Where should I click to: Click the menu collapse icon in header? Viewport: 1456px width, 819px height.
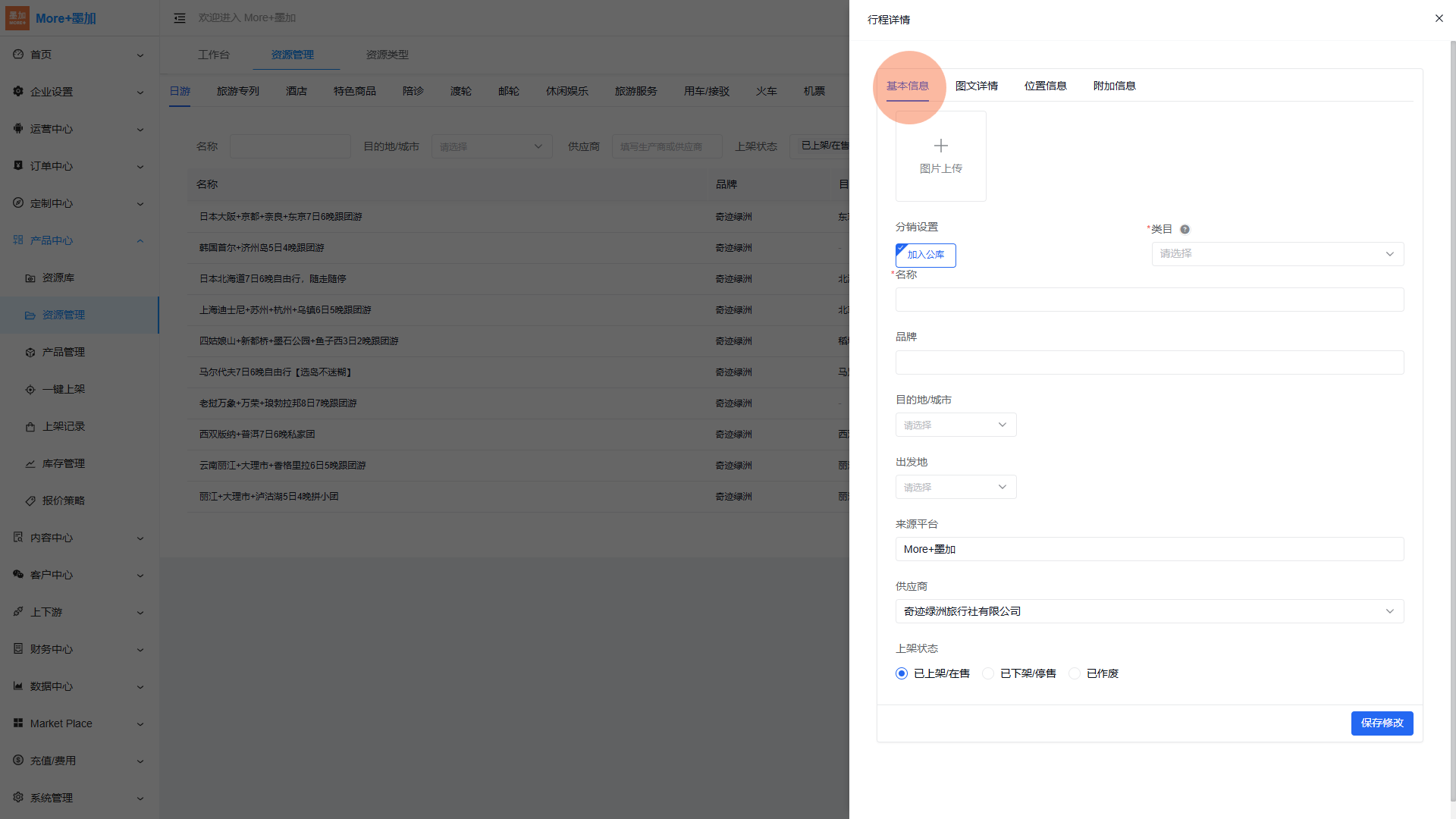pos(180,18)
